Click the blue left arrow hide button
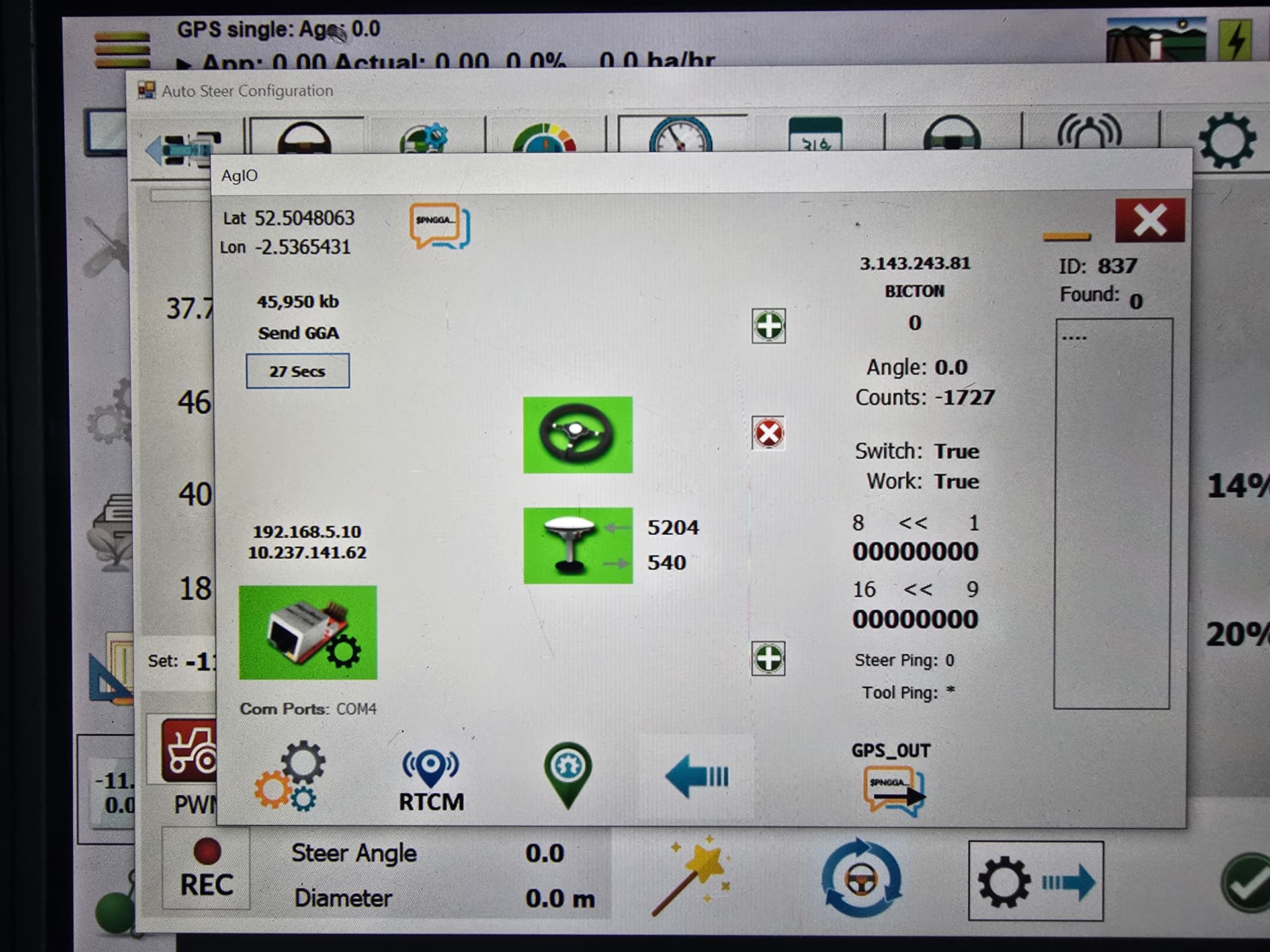 697,776
